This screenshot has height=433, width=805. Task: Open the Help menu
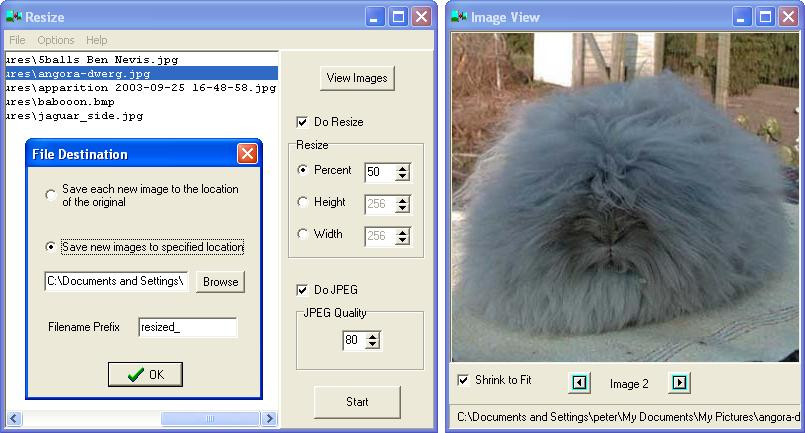(97, 40)
